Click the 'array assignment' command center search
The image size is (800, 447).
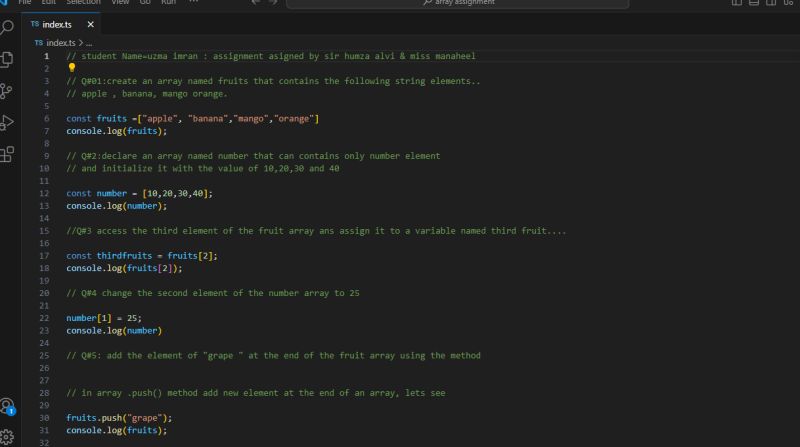click(x=458, y=3)
